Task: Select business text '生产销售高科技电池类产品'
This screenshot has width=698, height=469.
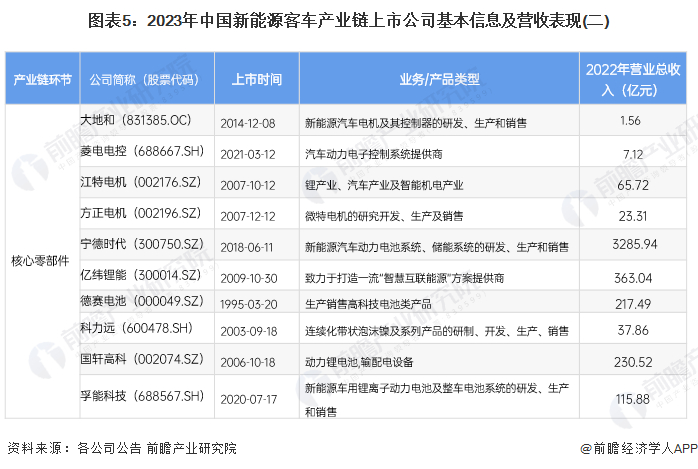Action: 368,304
